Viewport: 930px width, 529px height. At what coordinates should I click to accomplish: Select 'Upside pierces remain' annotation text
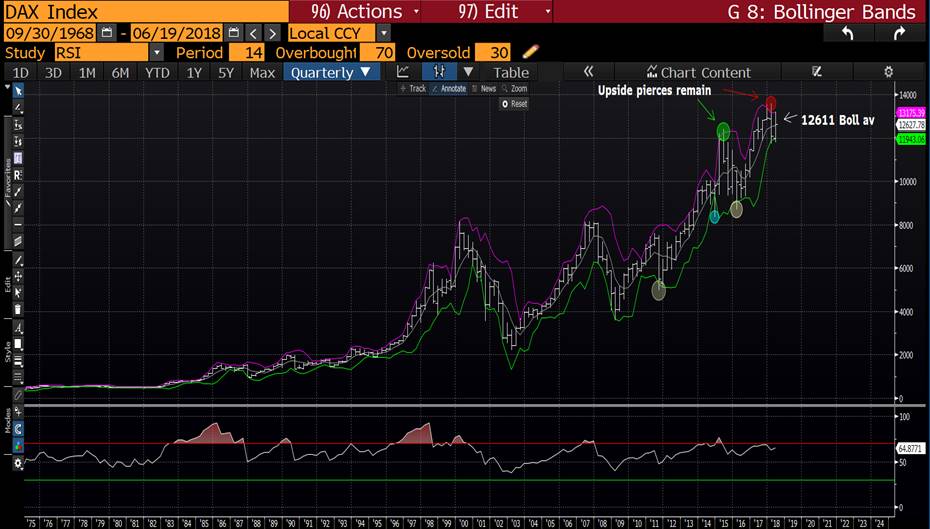pos(654,90)
